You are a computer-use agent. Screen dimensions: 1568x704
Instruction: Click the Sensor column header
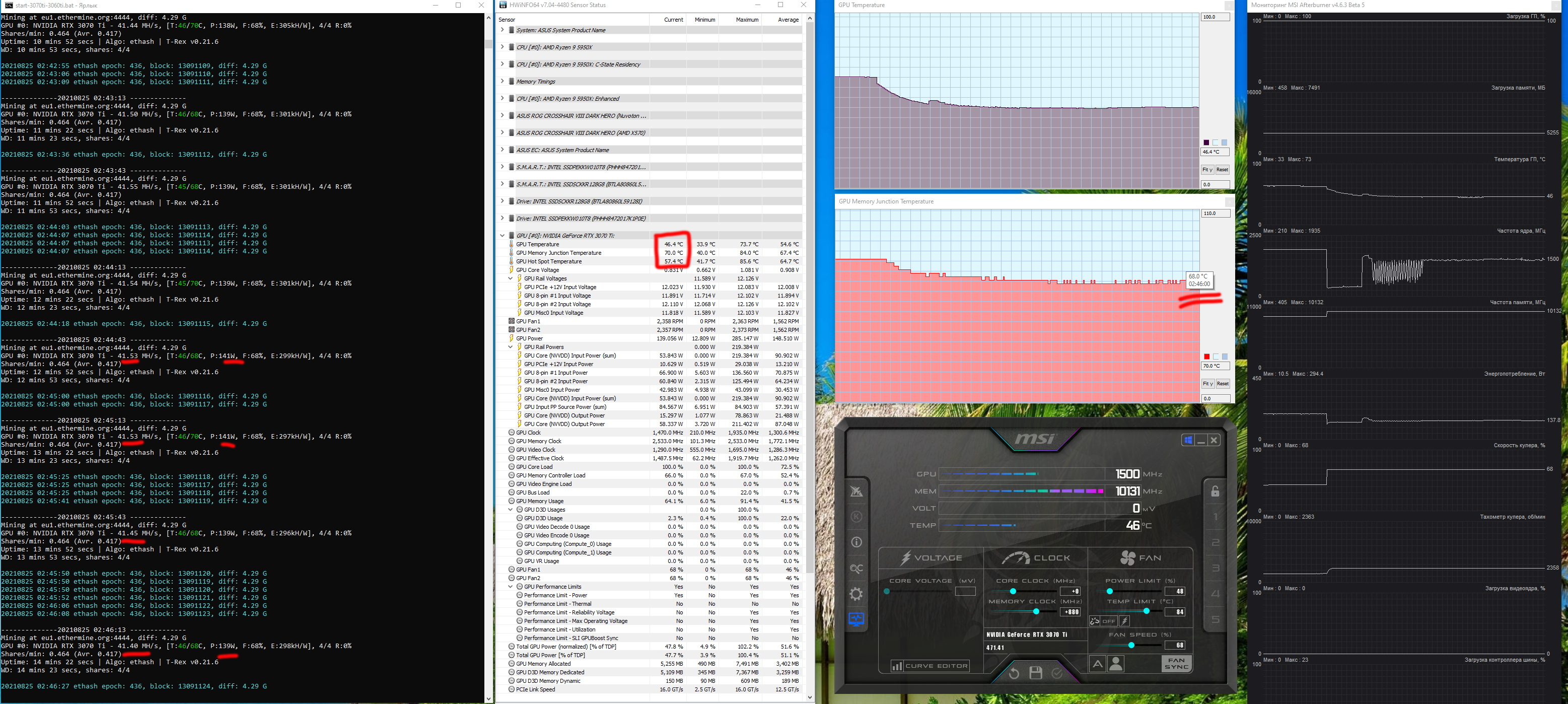point(507,20)
